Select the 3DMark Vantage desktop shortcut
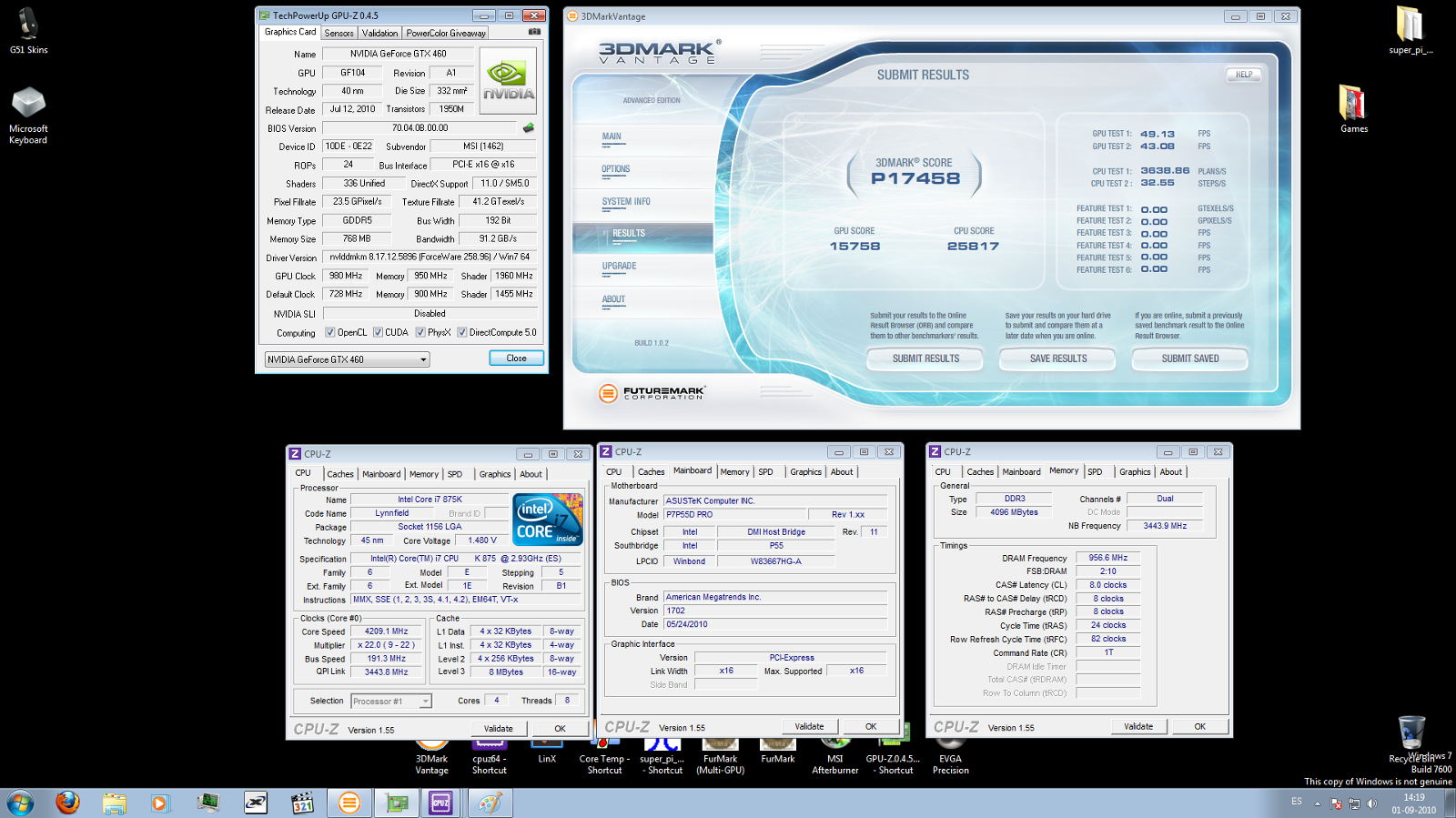The height and width of the screenshot is (818, 1456). (x=432, y=757)
